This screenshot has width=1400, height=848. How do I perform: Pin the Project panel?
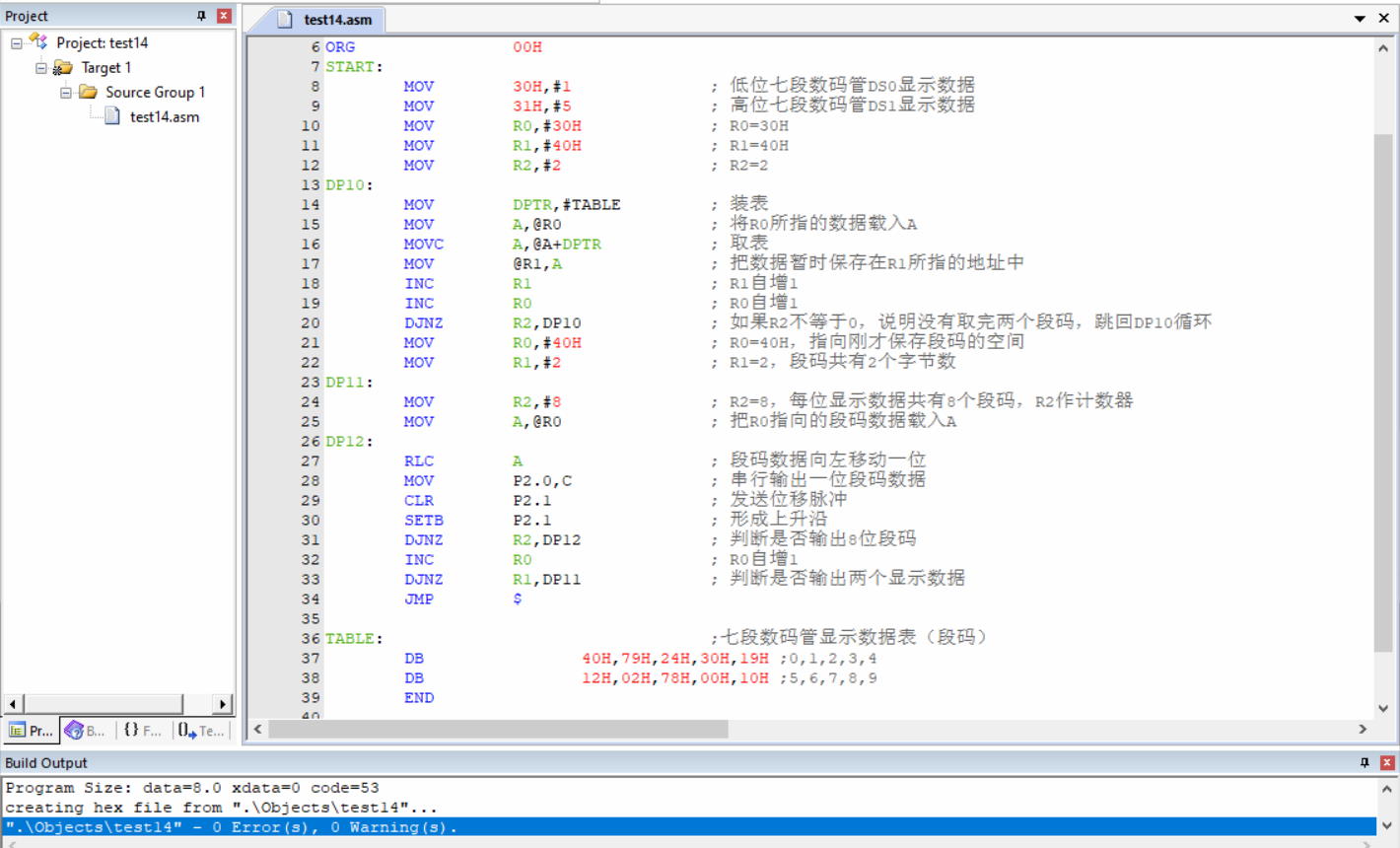[201, 16]
